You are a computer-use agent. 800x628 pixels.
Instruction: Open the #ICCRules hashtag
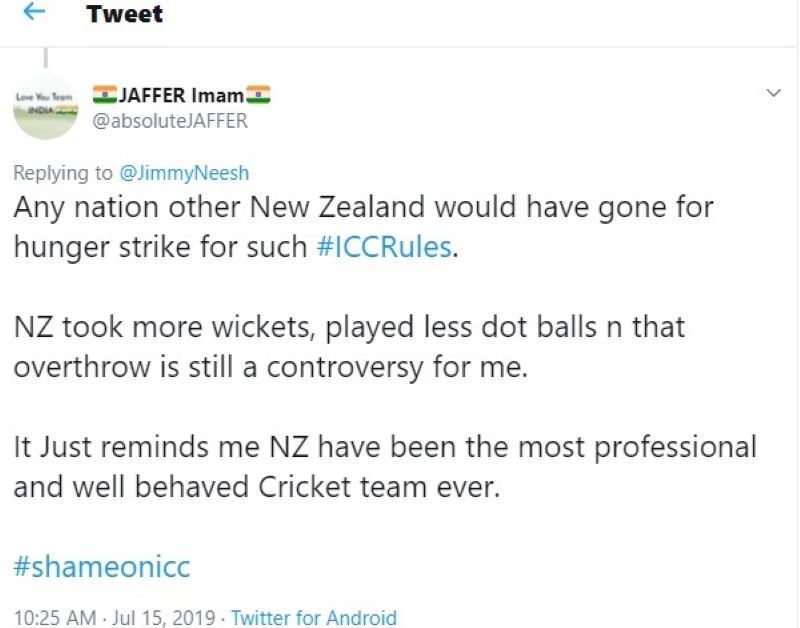click(384, 247)
